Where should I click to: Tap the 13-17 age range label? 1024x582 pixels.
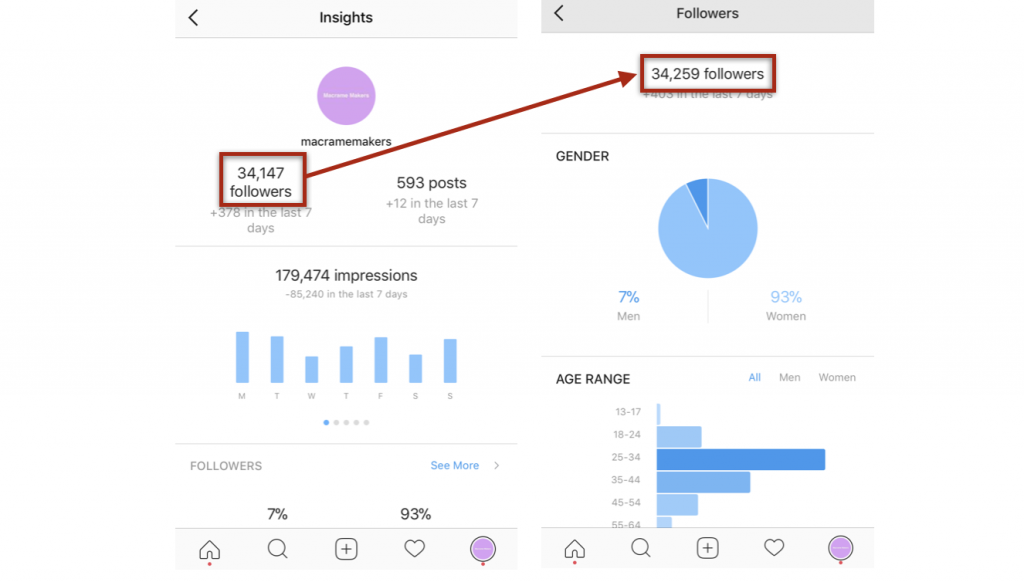[628, 412]
